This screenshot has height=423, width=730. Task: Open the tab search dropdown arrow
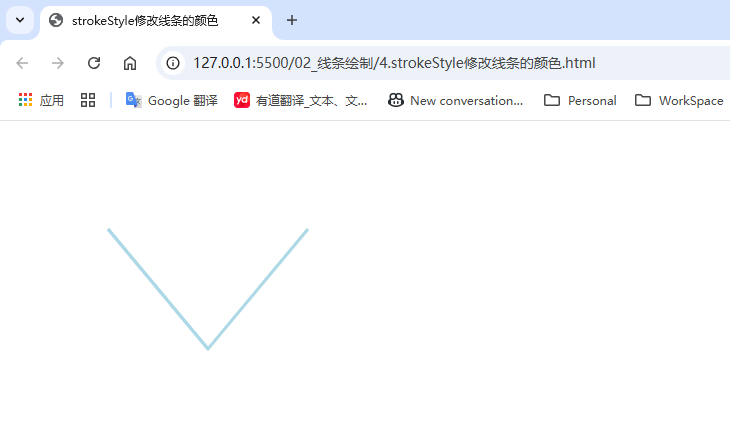click(x=20, y=20)
